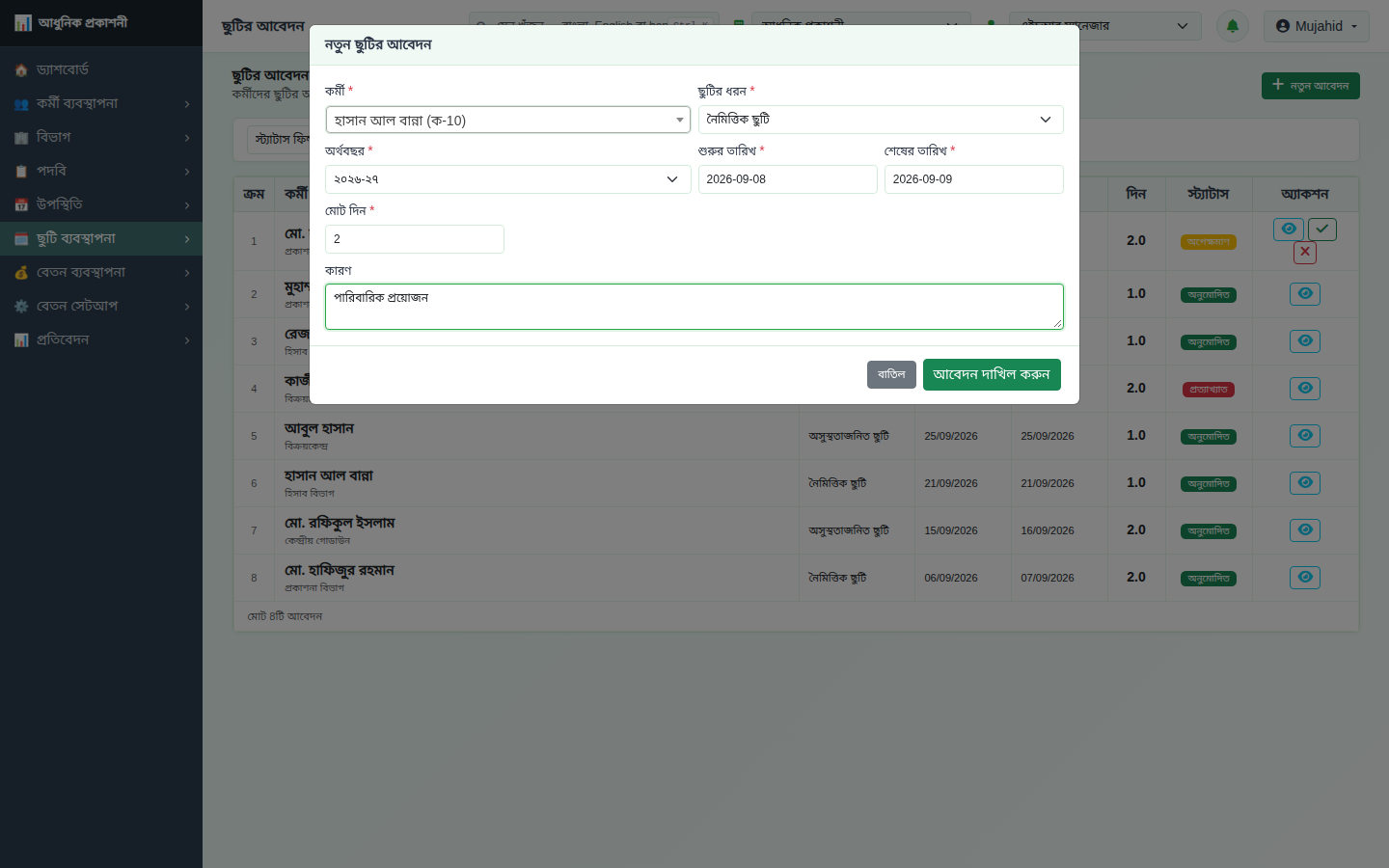The image size is (1389, 868).
Task: Submit with আবেদন দাখিল করুন button
Action: tap(992, 374)
